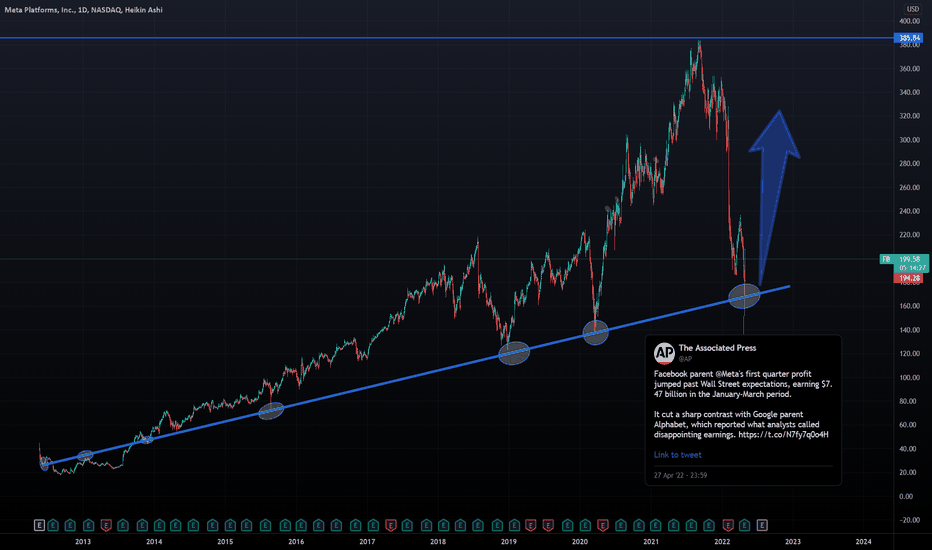This screenshot has height=550, width=932.
Task: Click the 240.00 price axis label
Action: (x=909, y=211)
